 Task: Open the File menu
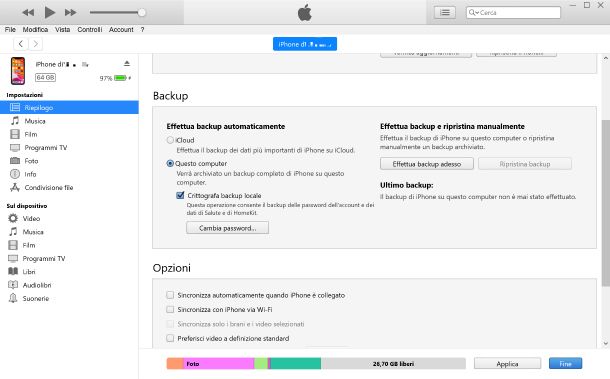10,30
